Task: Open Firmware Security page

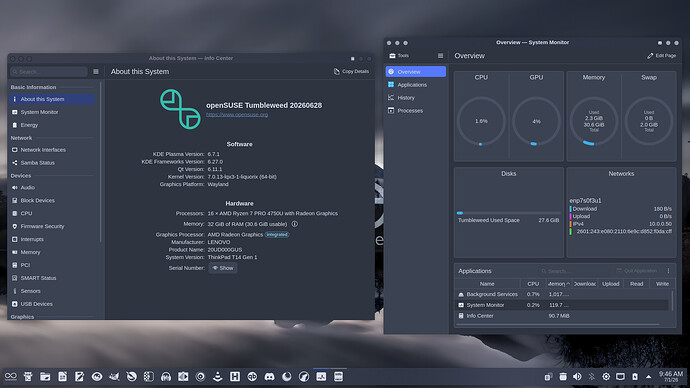Action: pyautogui.click(x=52, y=226)
